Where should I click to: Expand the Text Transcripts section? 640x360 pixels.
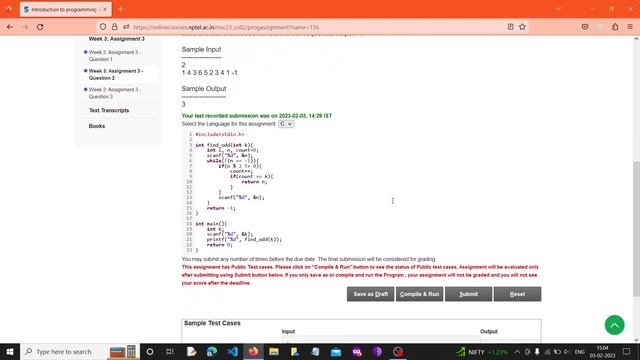point(109,111)
